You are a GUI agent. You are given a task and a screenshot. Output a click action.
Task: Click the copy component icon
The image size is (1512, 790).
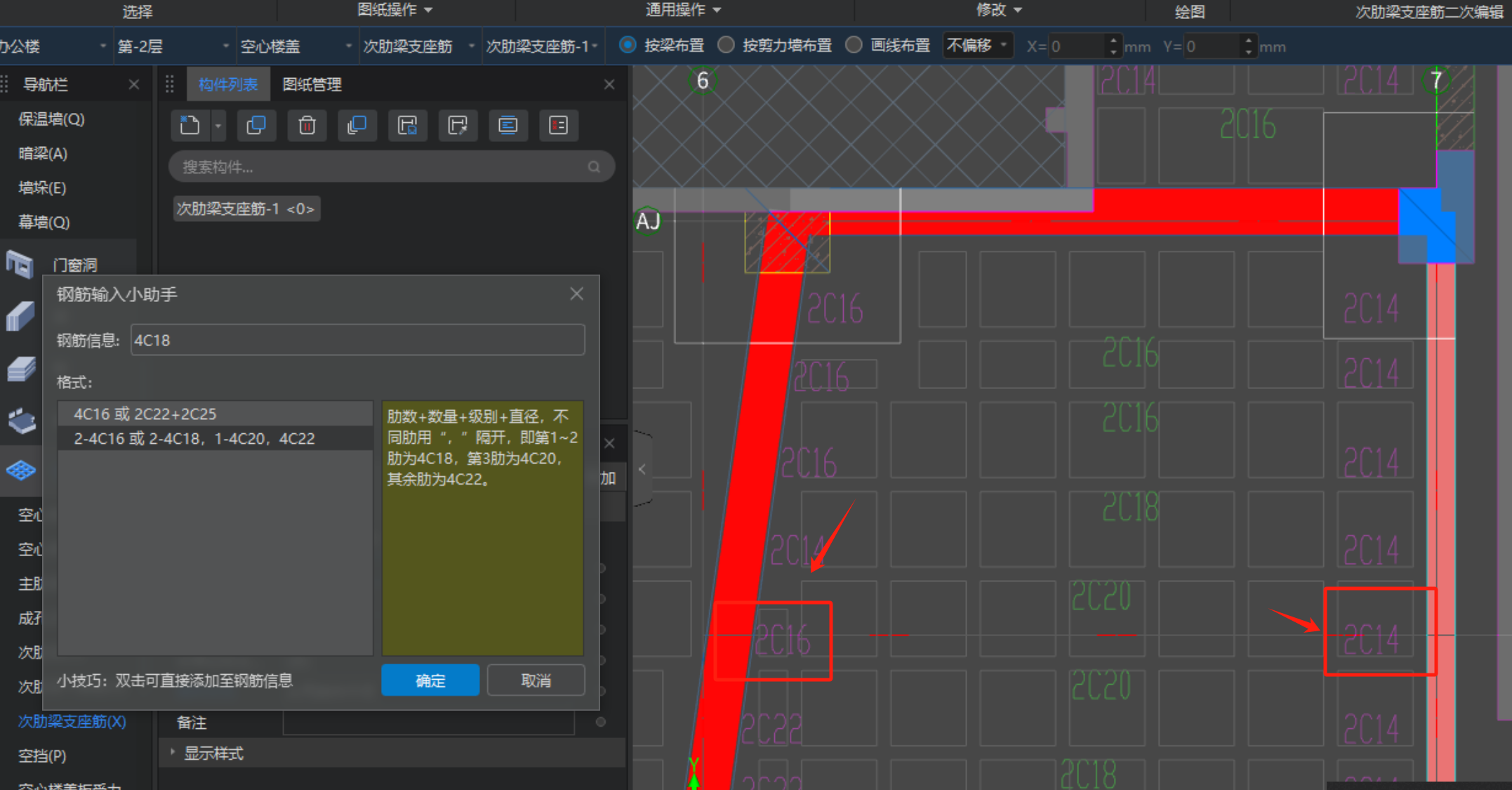(256, 126)
